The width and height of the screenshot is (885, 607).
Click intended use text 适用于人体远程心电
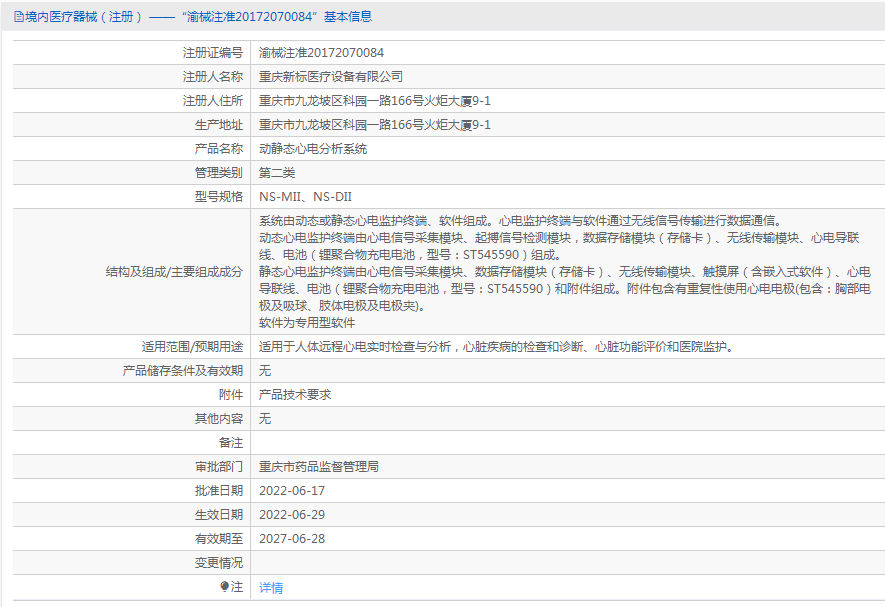pos(497,346)
